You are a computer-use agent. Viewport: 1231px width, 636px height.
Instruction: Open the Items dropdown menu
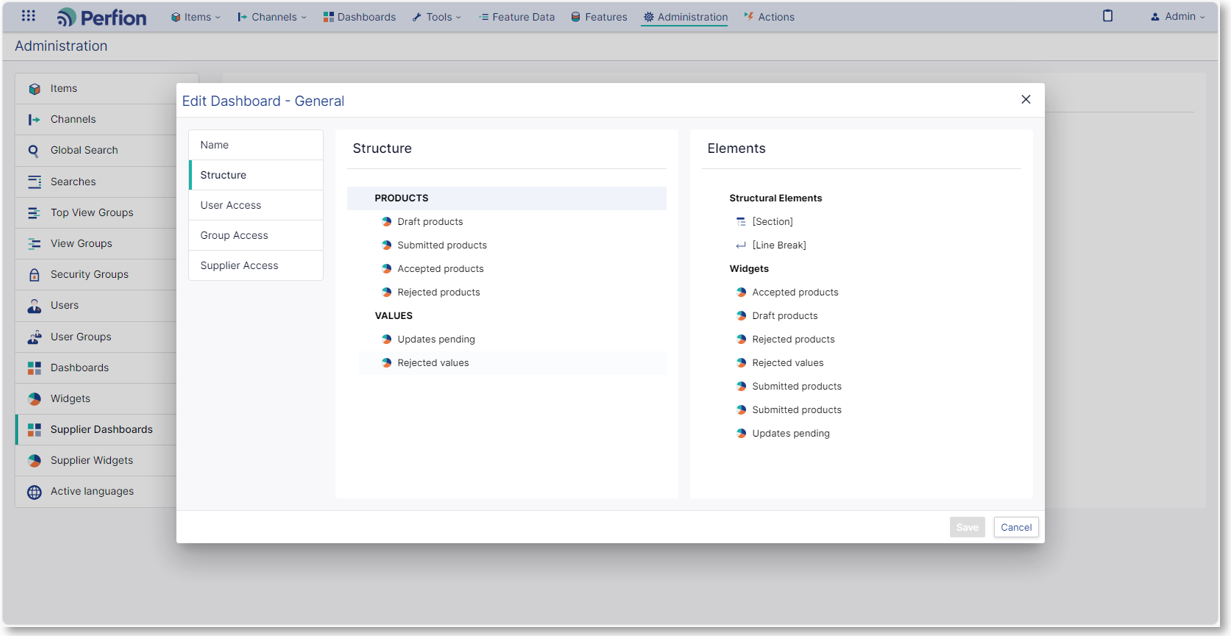pos(196,17)
